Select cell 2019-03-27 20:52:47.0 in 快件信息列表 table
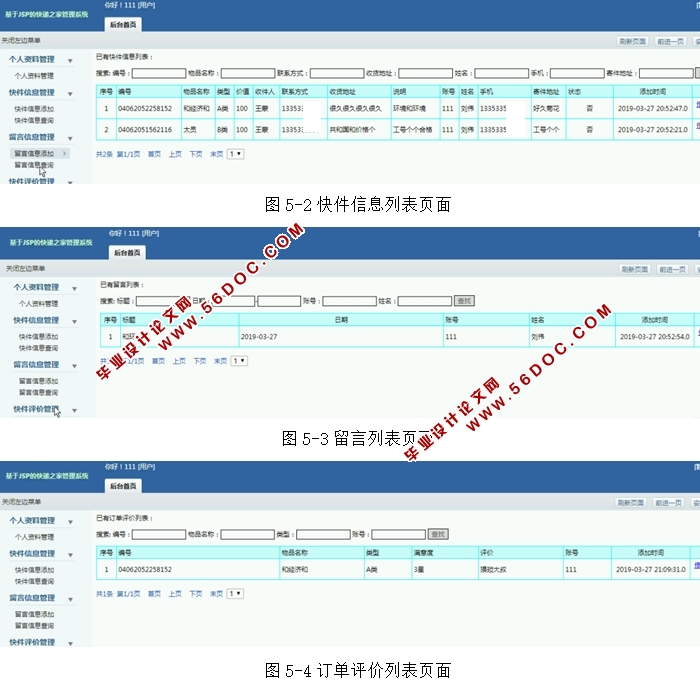The image size is (700, 700). click(x=653, y=108)
